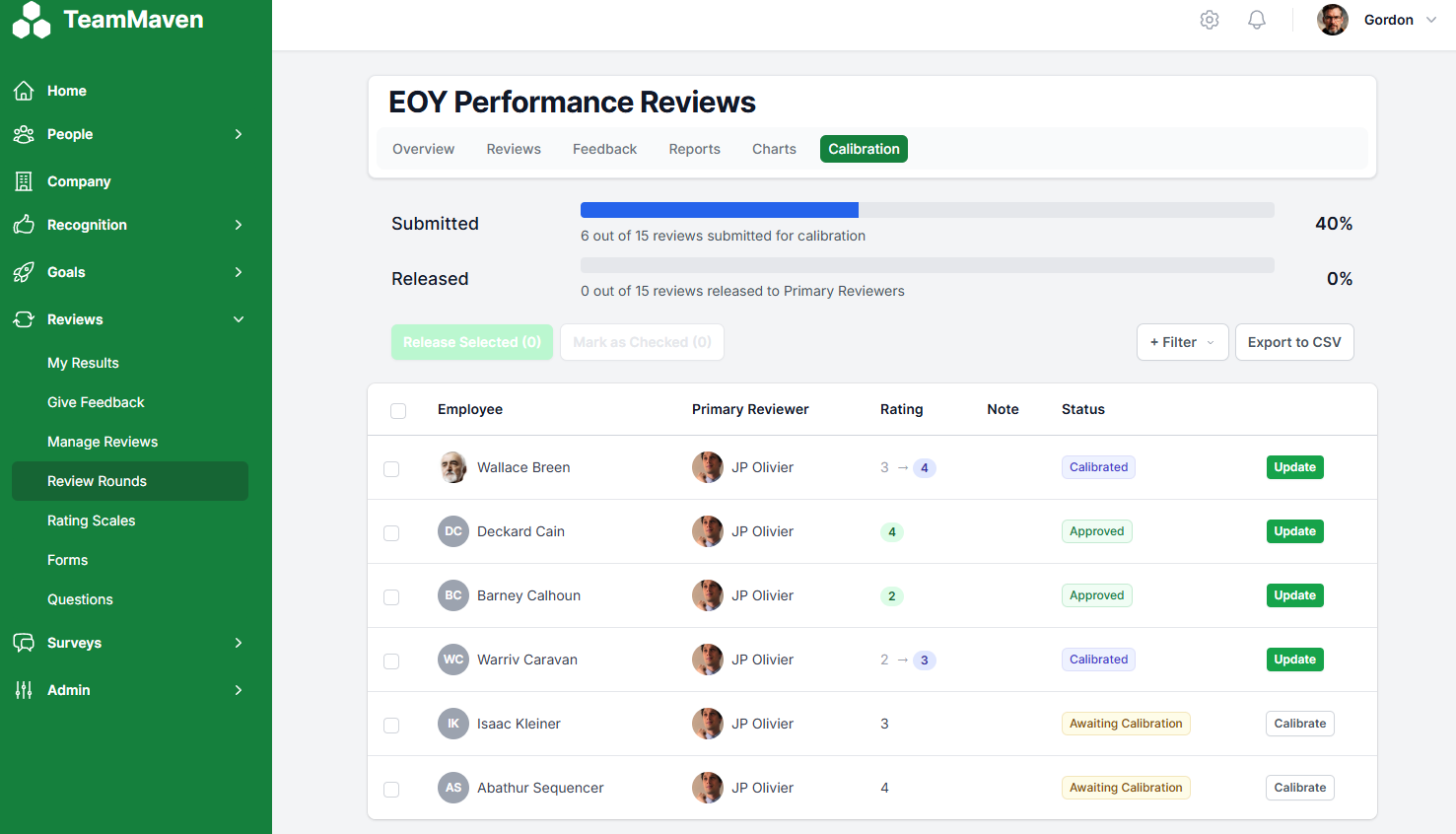Click the TeamMaven hexagon logo
This screenshot has height=834, width=1456.
point(32,20)
